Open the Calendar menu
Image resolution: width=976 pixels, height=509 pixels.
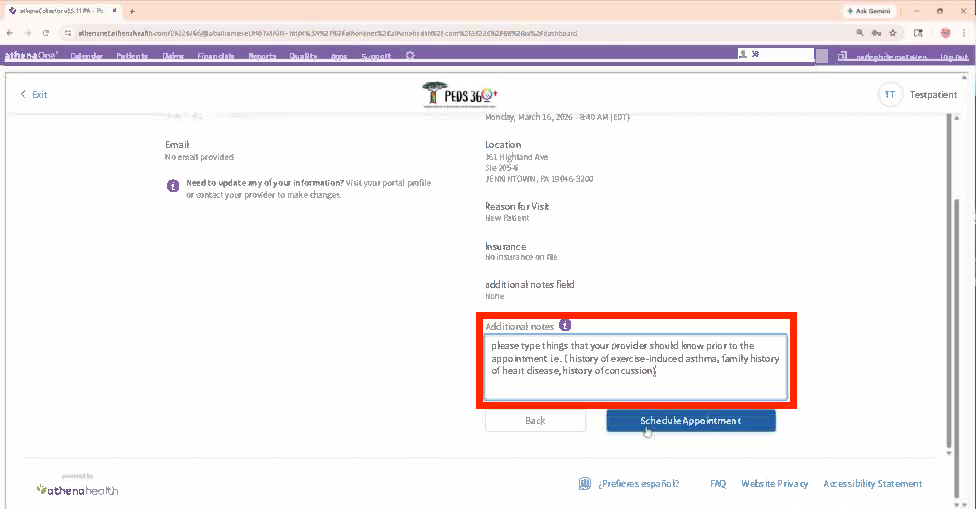pyautogui.click(x=87, y=56)
